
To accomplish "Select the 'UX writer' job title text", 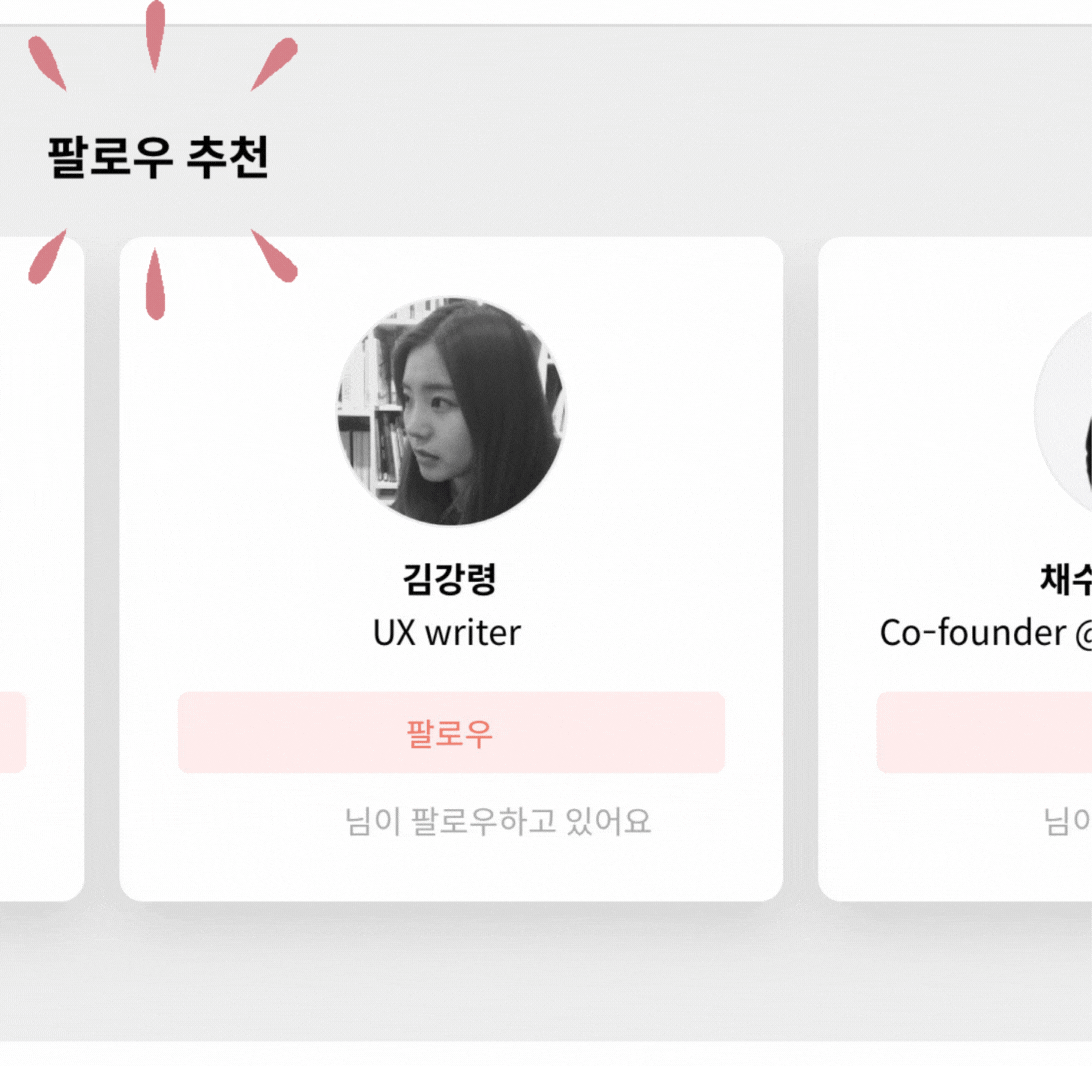I will (x=446, y=633).
